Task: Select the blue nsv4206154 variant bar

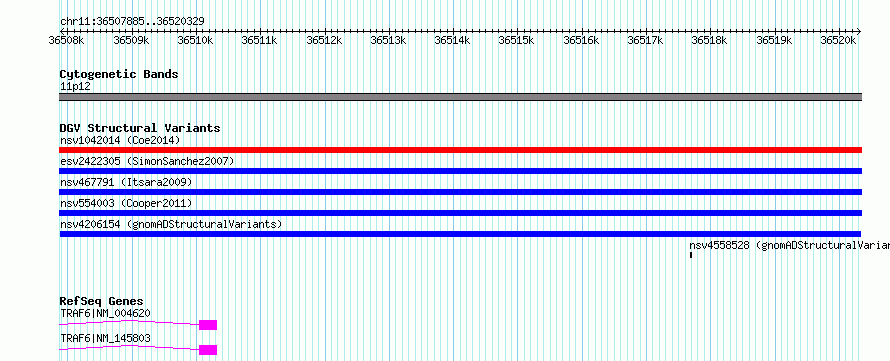Action: click(x=460, y=234)
